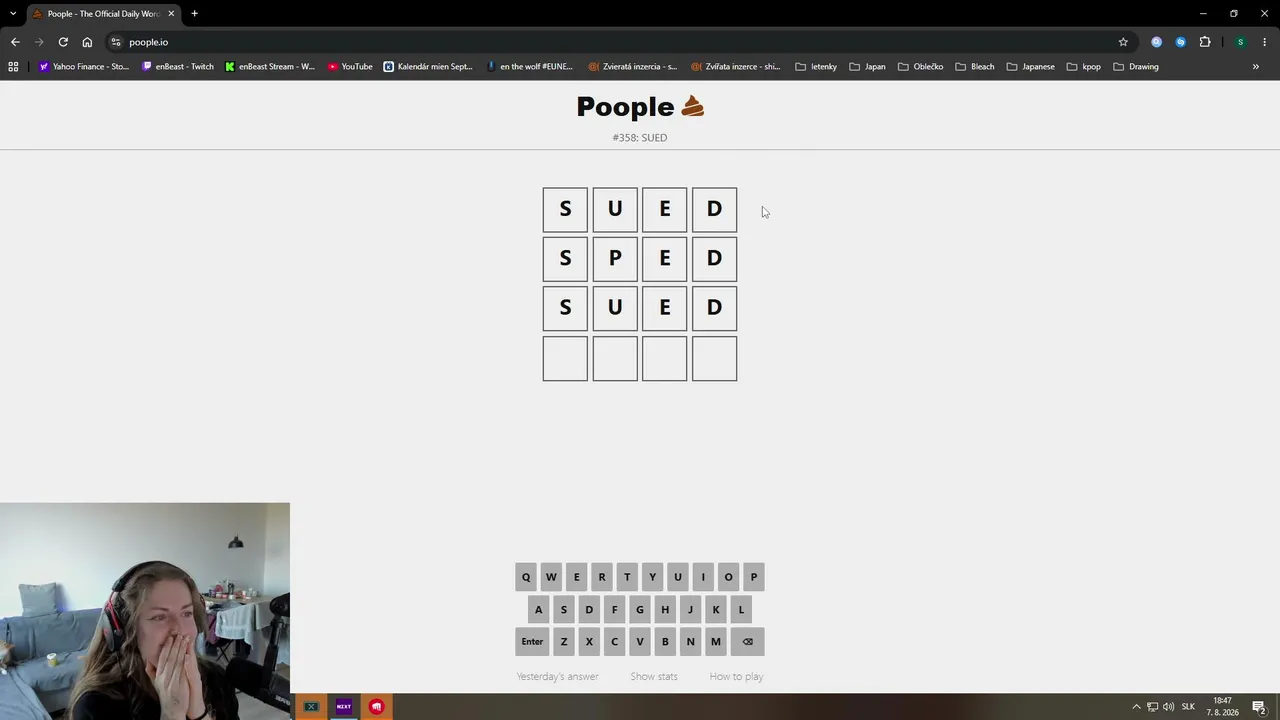Open the red taskbar app icon
The height and width of the screenshot is (720, 1280).
click(376, 707)
